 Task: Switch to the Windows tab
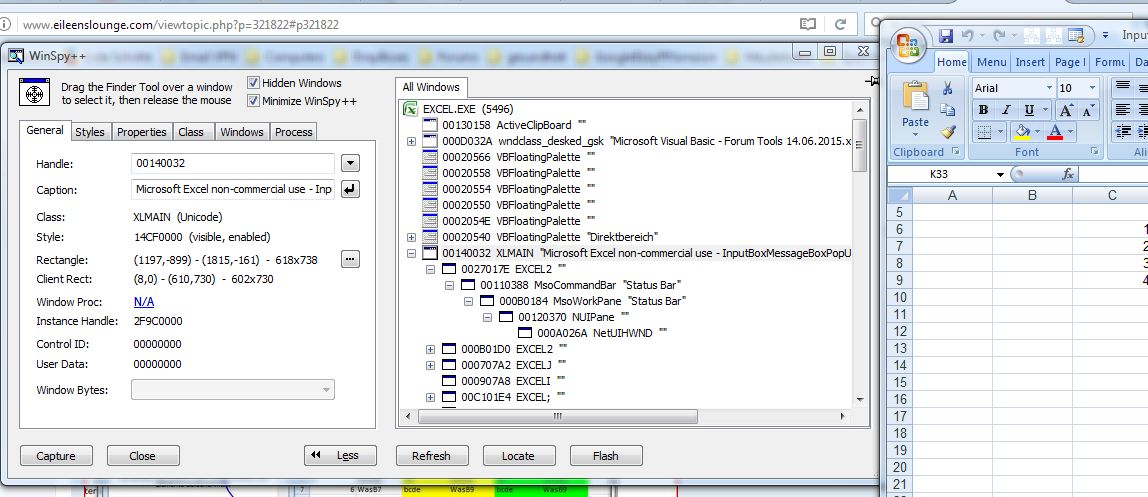click(x=242, y=132)
